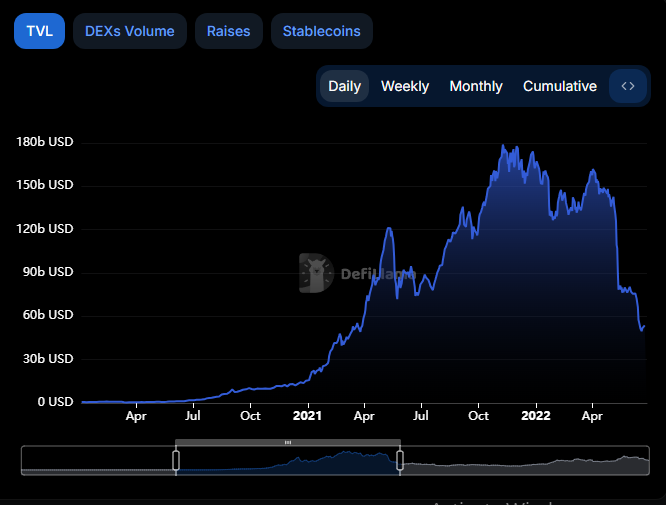Switch to the TVL tab
Viewport: 666px width, 505px height.
tap(39, 31)
